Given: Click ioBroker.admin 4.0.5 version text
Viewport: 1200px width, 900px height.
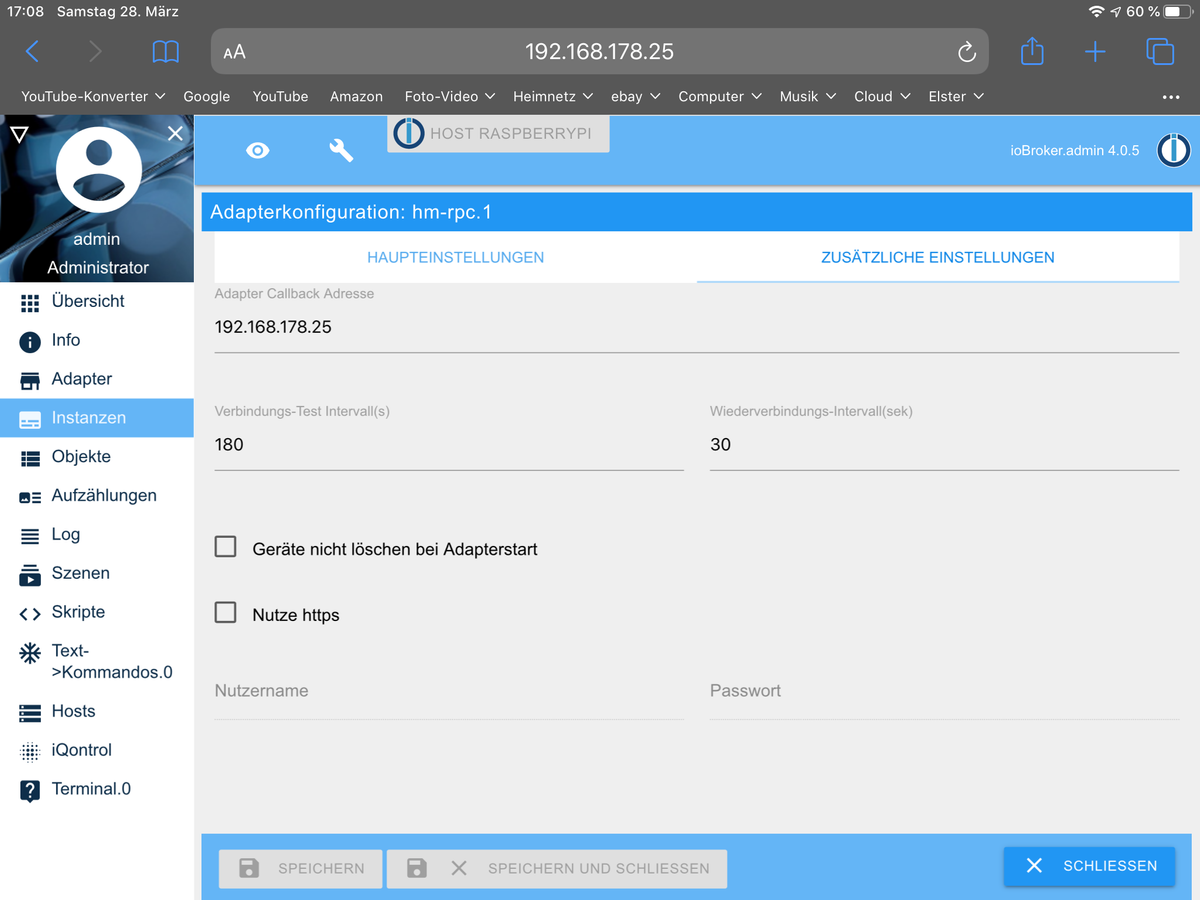Looking at the screenshot, I should click(1075, 151).
